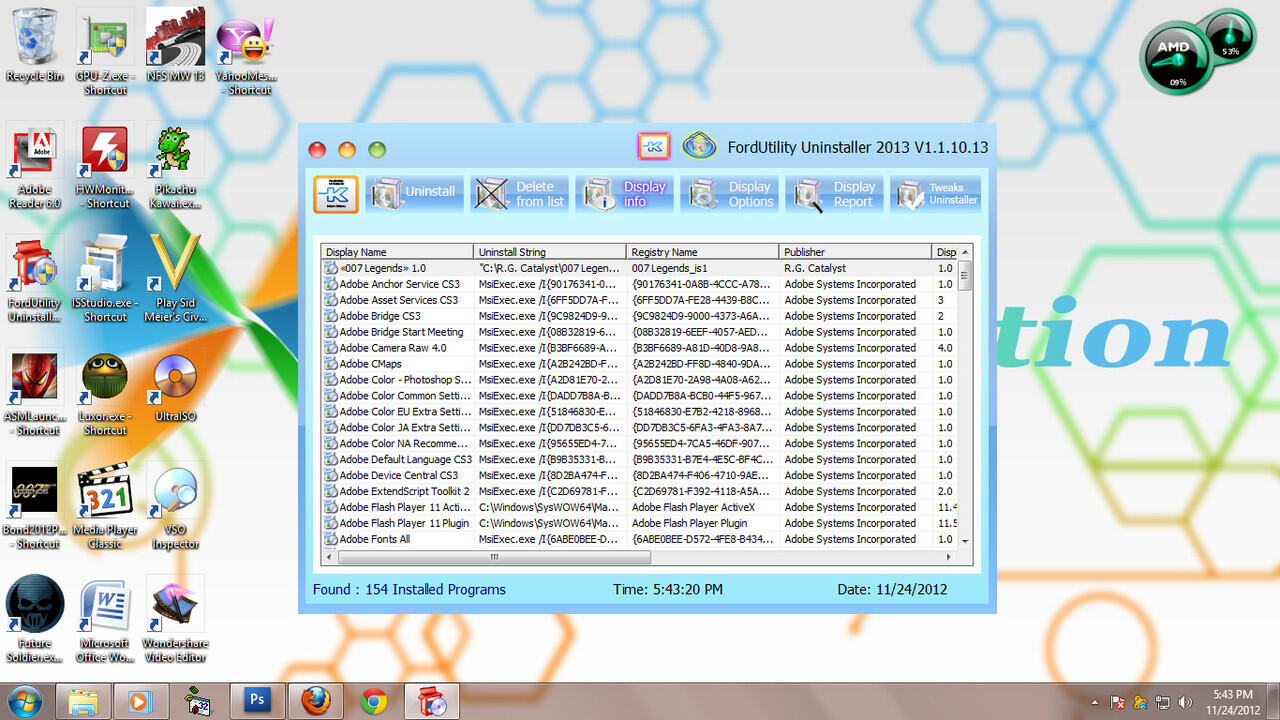
Task: Select Adobe Default Language CS3 entry
Action: click(640, 459)
